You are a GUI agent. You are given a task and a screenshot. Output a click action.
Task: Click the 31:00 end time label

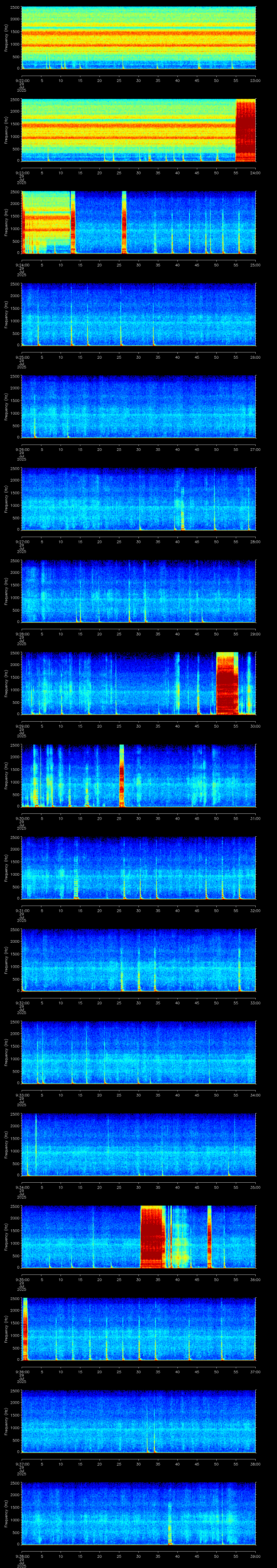[255, 818]
